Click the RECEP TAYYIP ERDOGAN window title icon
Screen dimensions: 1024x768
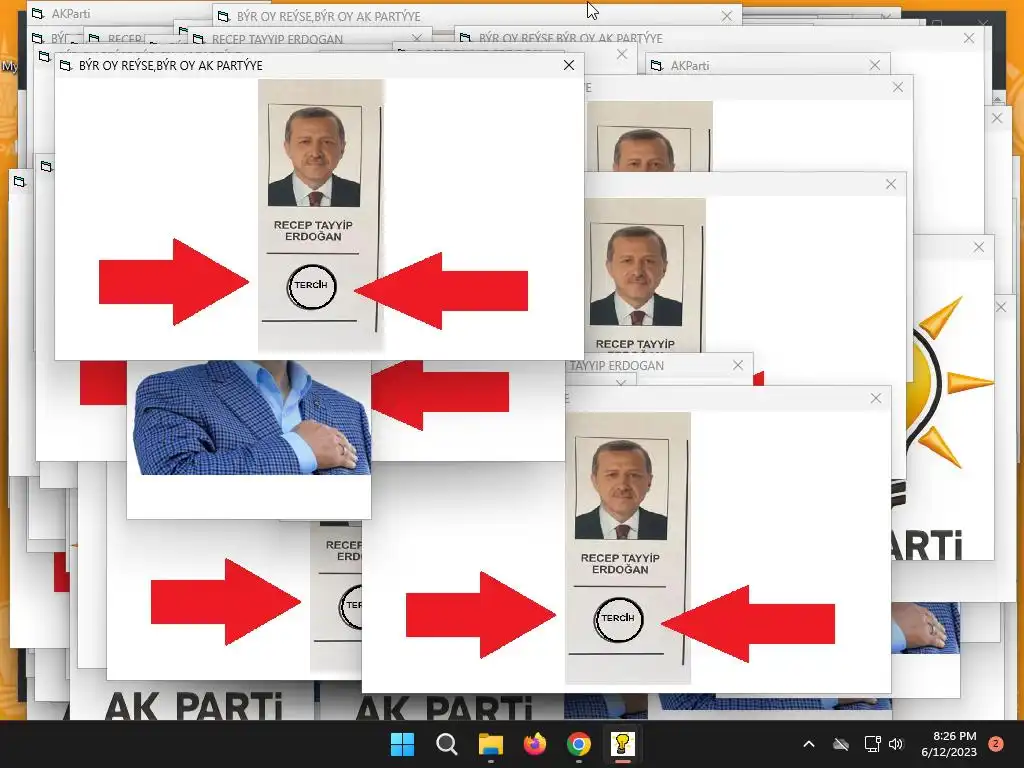(199, 39)
